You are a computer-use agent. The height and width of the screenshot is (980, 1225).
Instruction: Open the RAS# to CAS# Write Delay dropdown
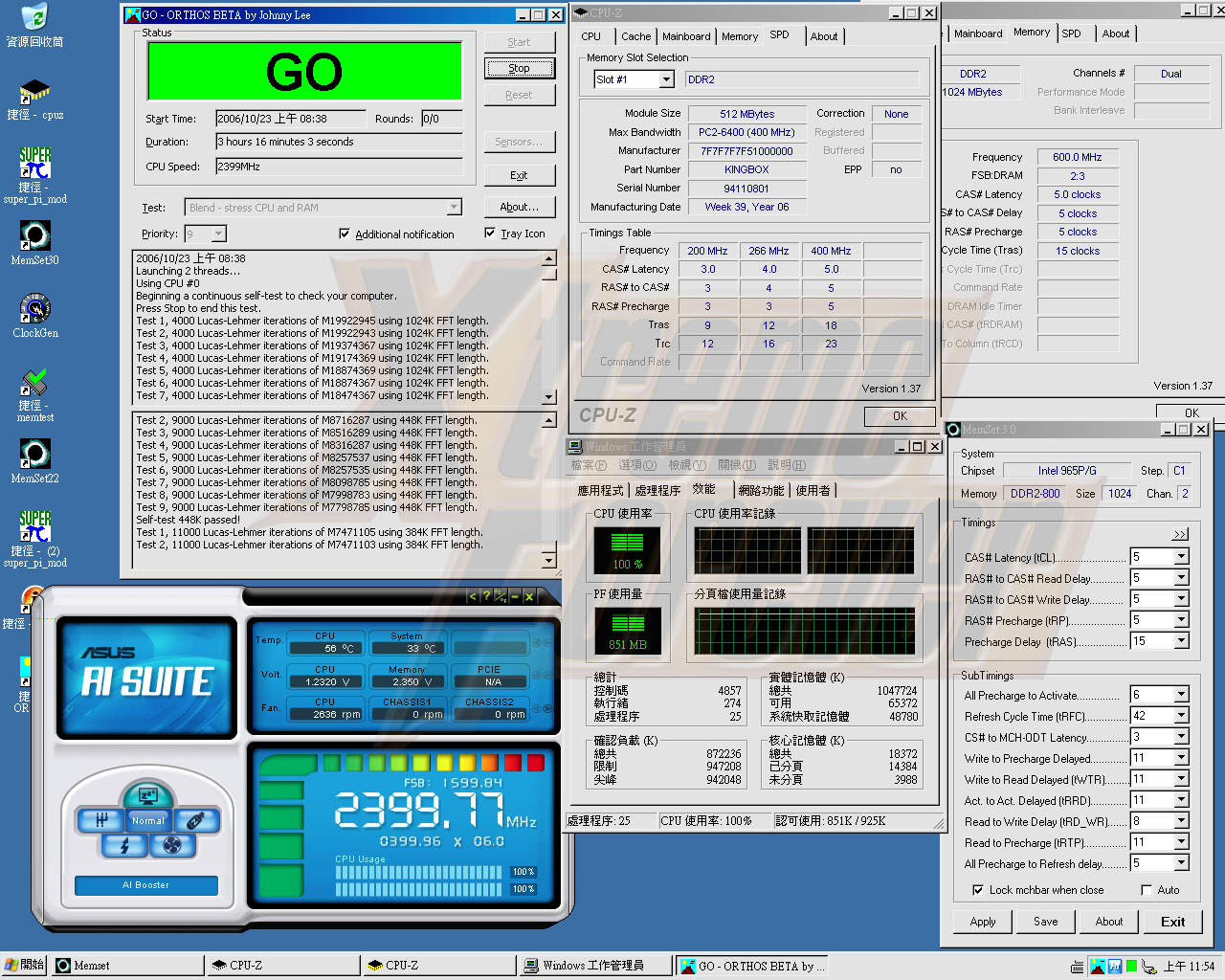click(1181, 599)
